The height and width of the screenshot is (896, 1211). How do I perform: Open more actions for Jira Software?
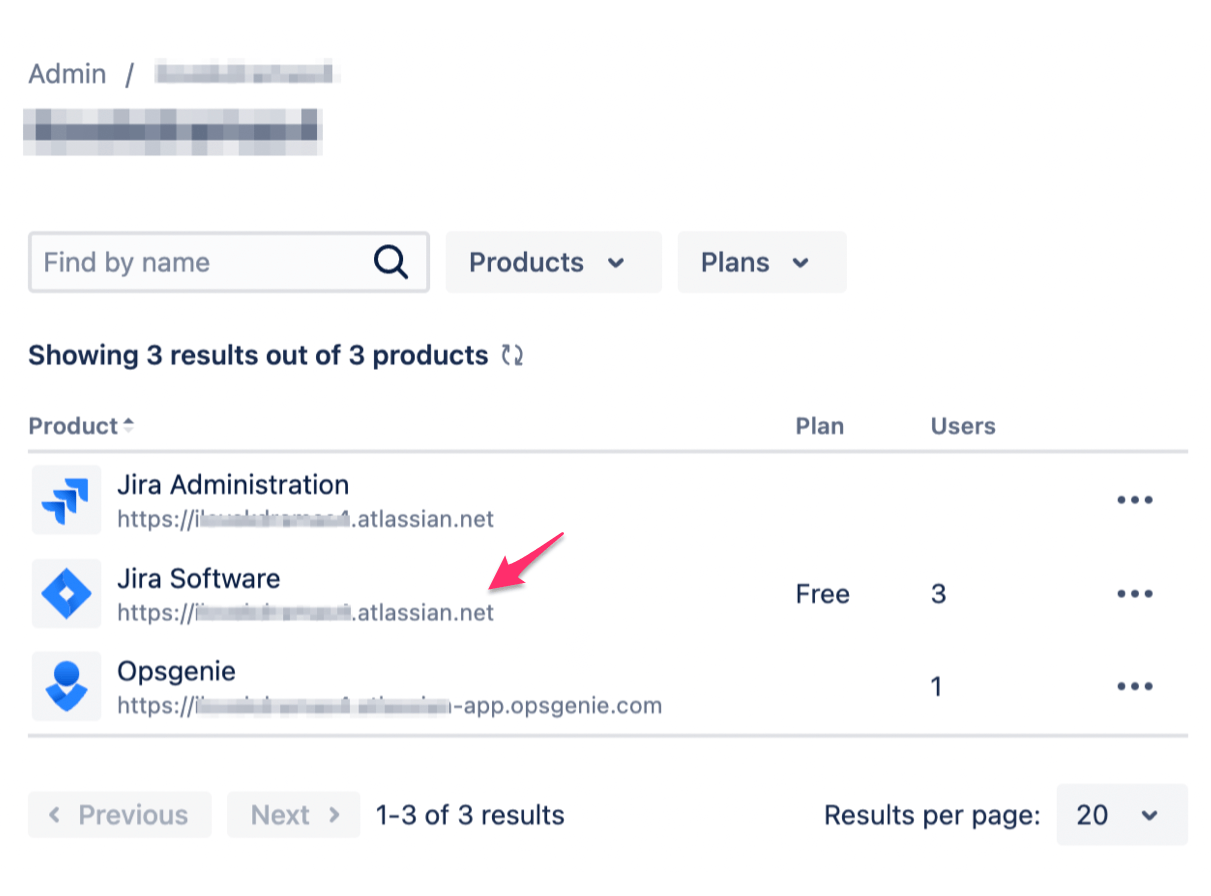point(1135,594)
